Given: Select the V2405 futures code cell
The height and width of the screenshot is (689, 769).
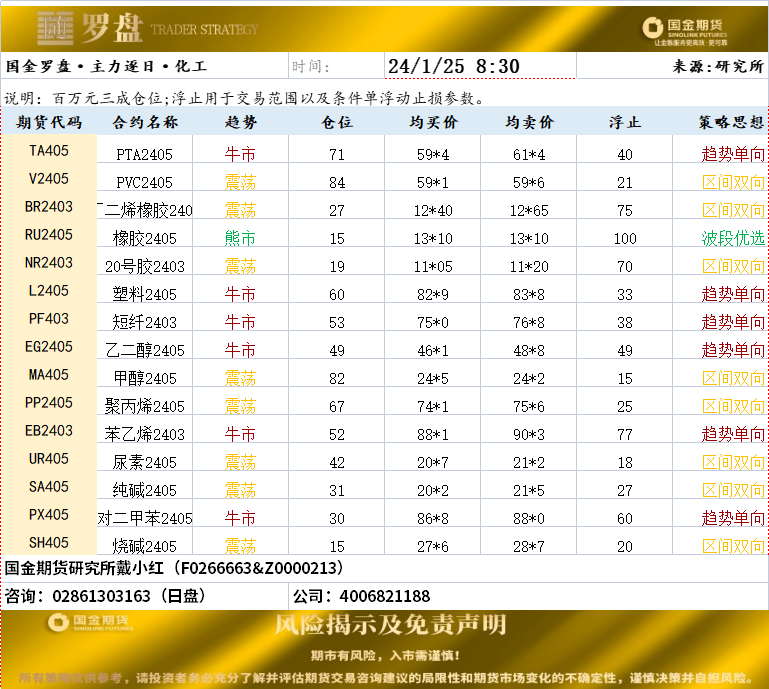Looking at the screenshot, I should point(49,179).
